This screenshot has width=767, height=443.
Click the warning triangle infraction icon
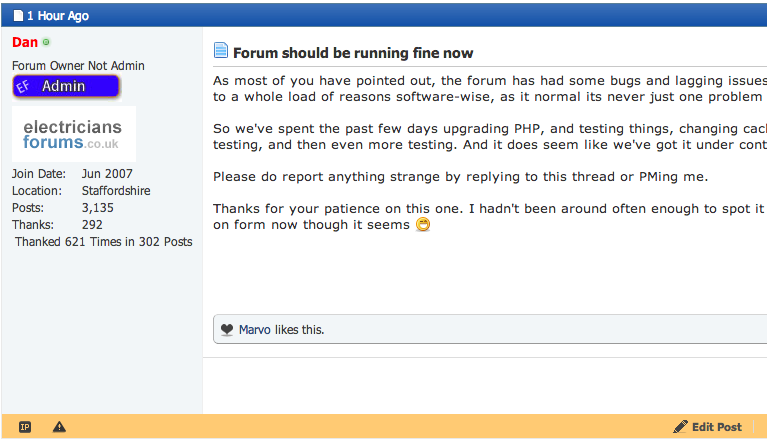point(59,427)
